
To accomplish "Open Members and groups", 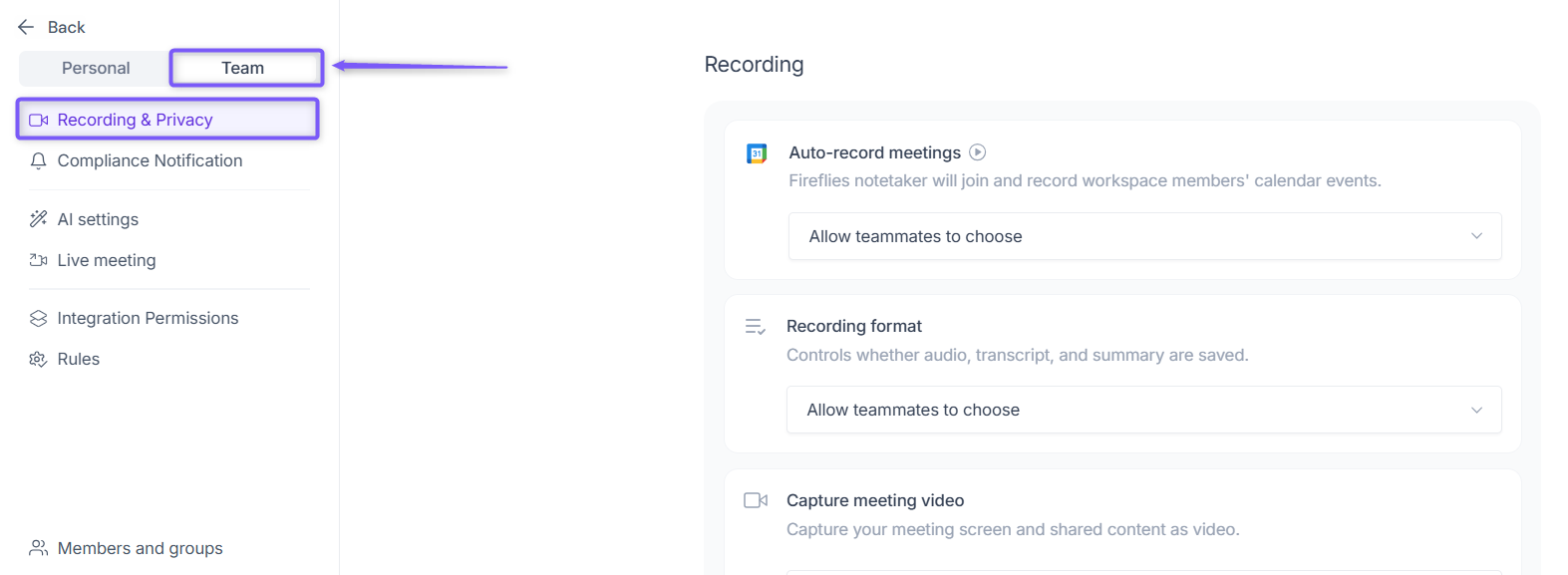I will pyautogui.click(x=140, y=548).
